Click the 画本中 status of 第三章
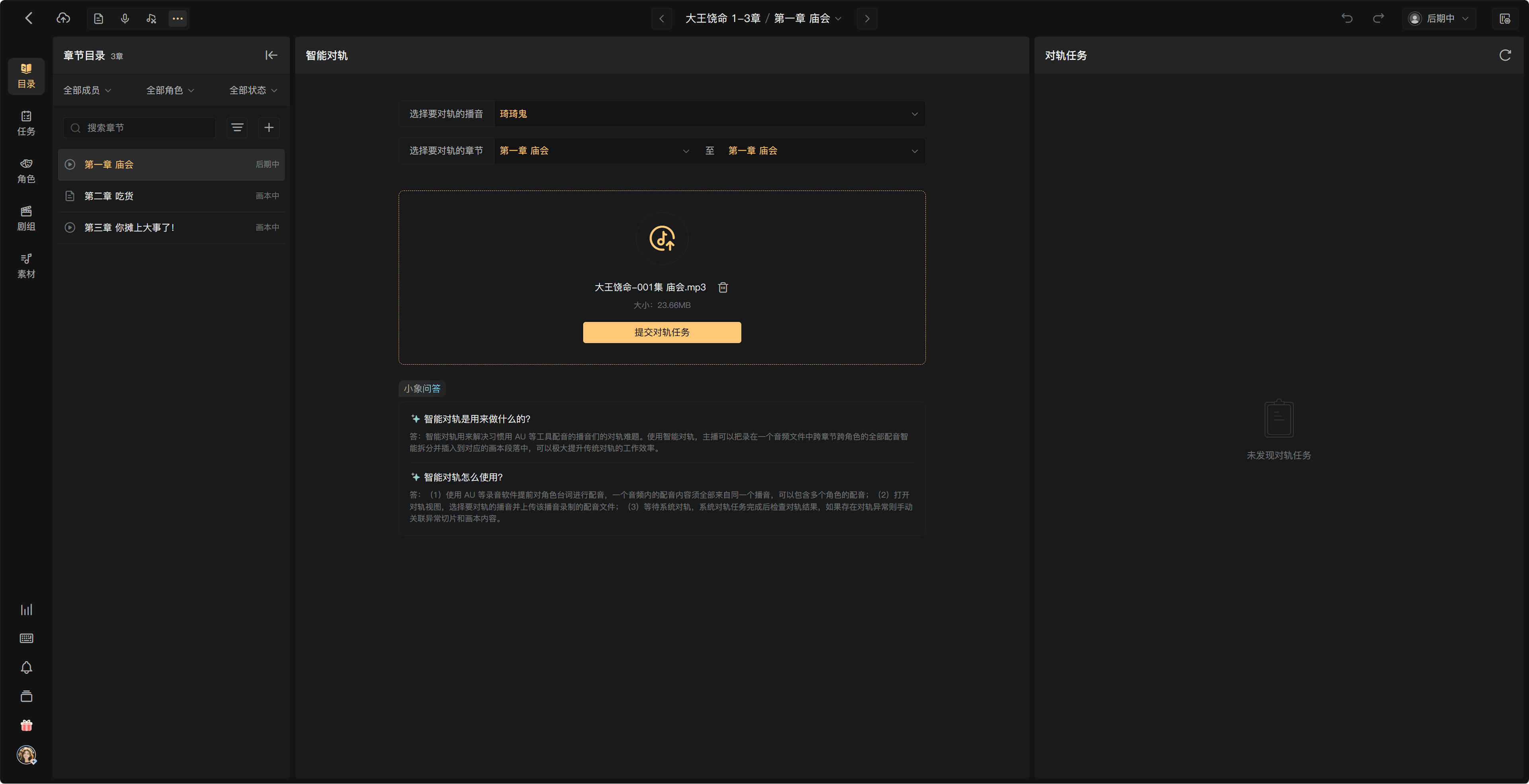Screen dimensions: 1529x784 point(267,227)
